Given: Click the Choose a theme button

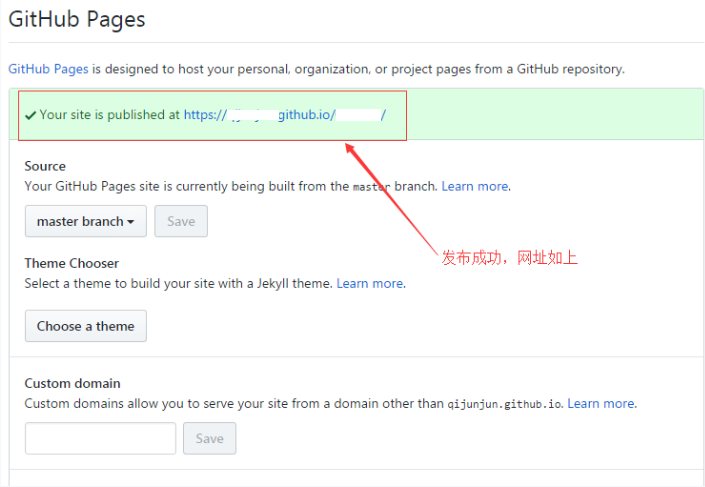Looking at the screenshot, I should point(86,326).
